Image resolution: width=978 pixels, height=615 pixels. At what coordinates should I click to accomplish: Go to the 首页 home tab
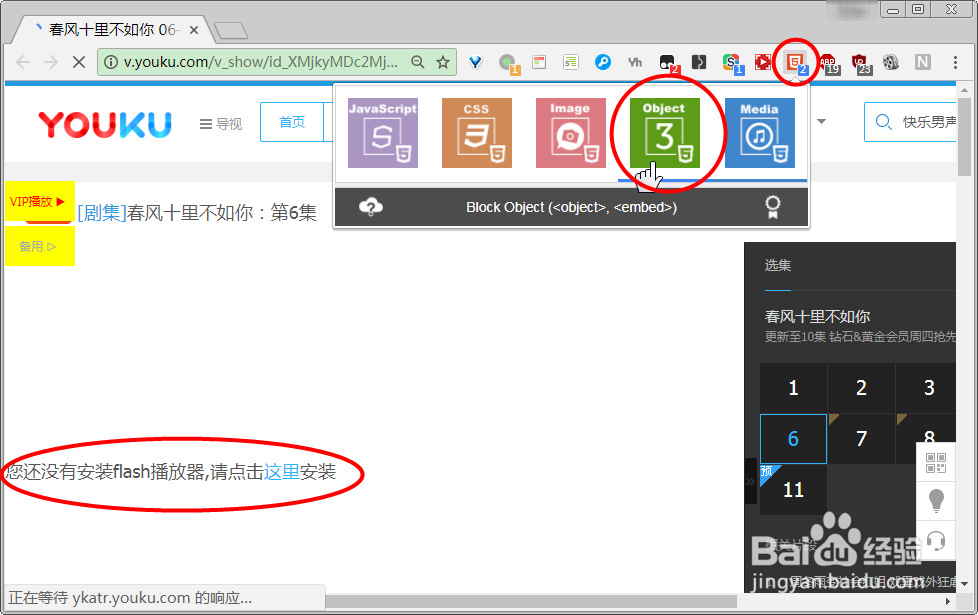pos(292,122)
